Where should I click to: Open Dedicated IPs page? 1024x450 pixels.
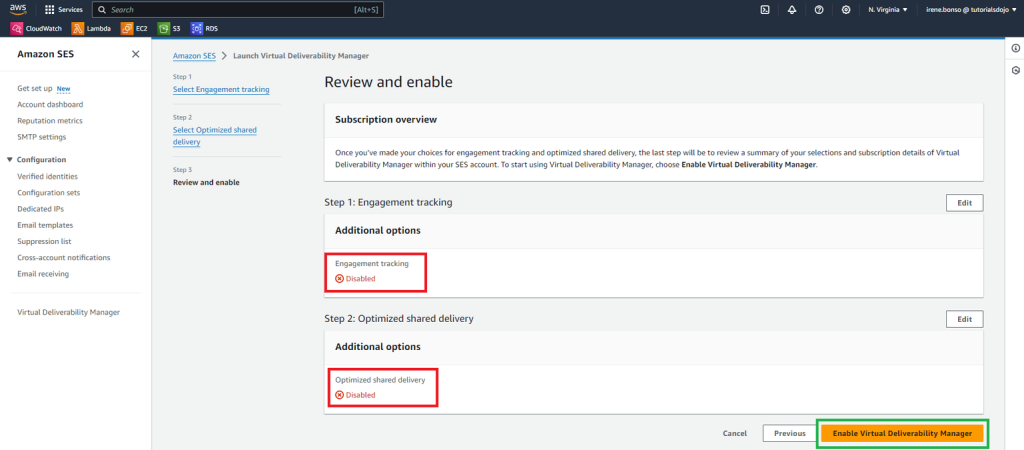[40, 209]
